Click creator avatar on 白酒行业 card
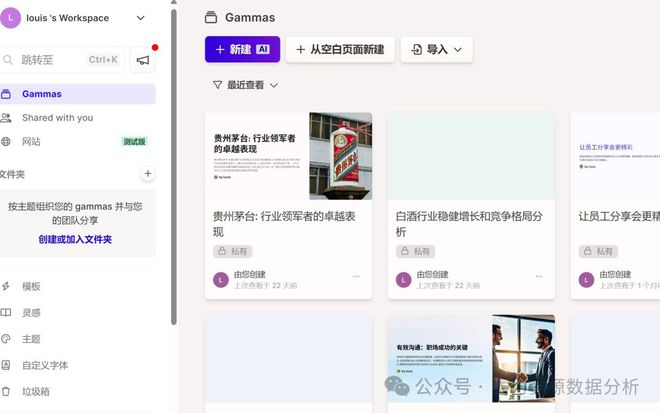 point(404,280)
